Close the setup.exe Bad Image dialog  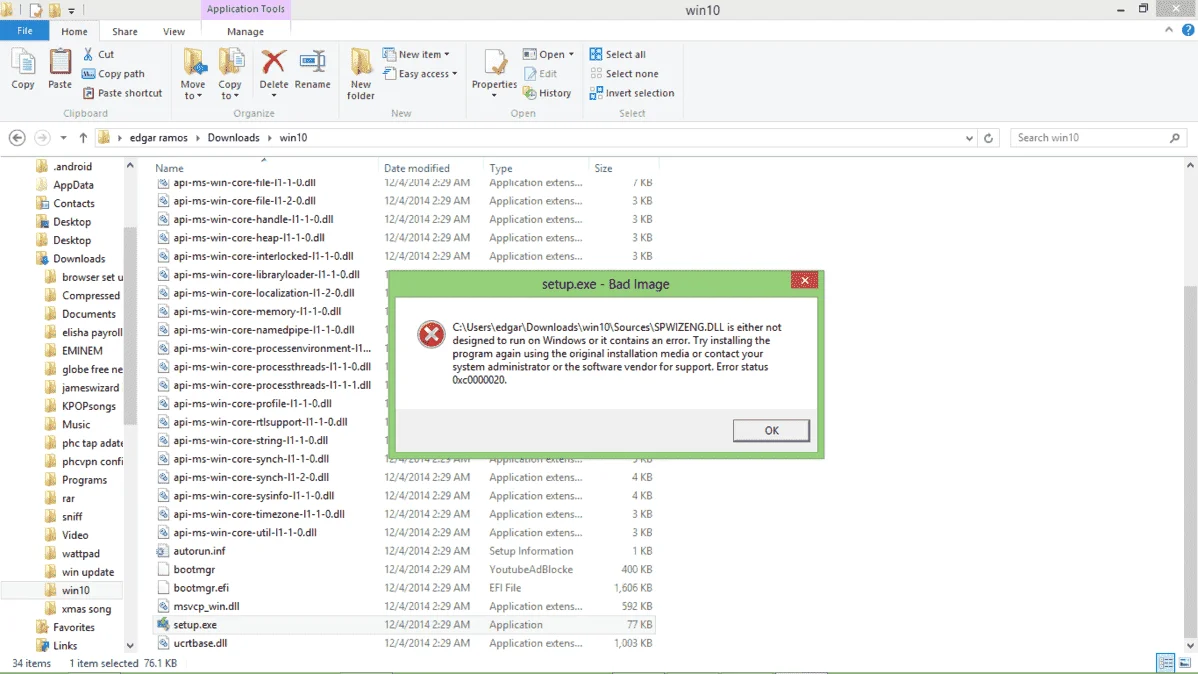(805, 280)
